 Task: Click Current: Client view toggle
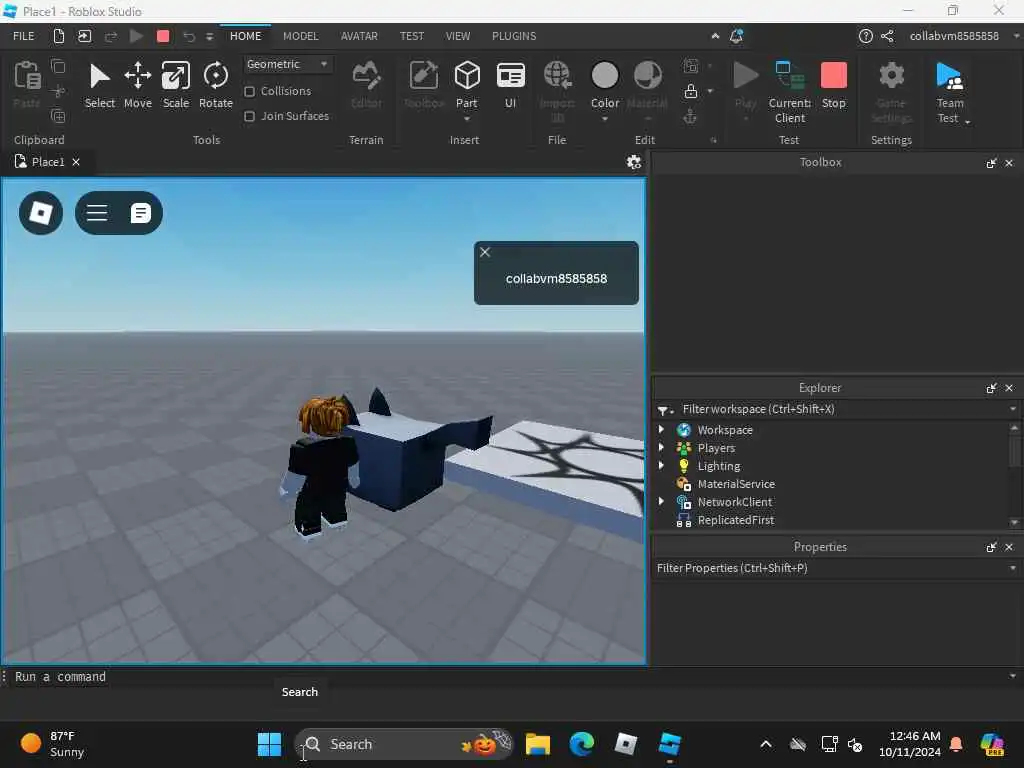click(x=790, y=92)
